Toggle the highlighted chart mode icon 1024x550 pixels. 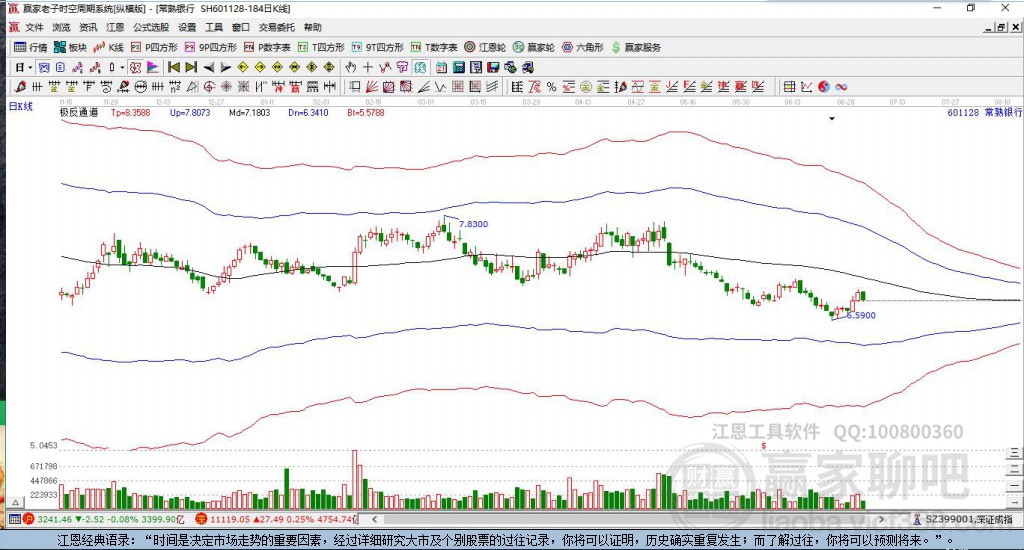click(44, 67)
